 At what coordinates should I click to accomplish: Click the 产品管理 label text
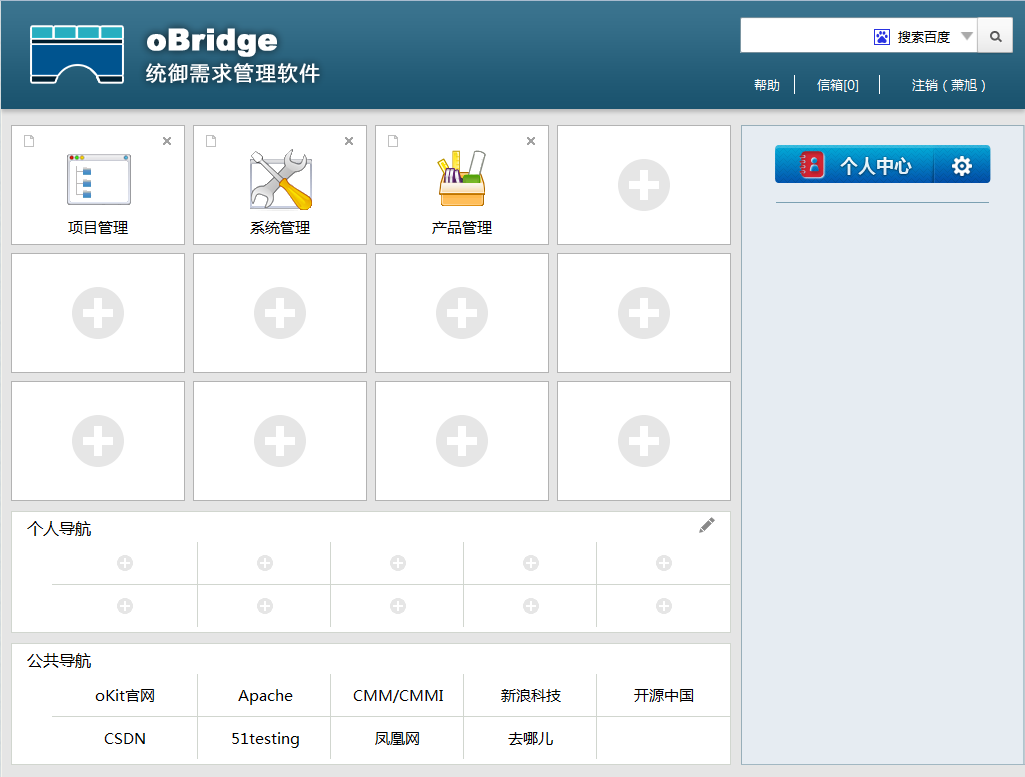coord(462,227)
